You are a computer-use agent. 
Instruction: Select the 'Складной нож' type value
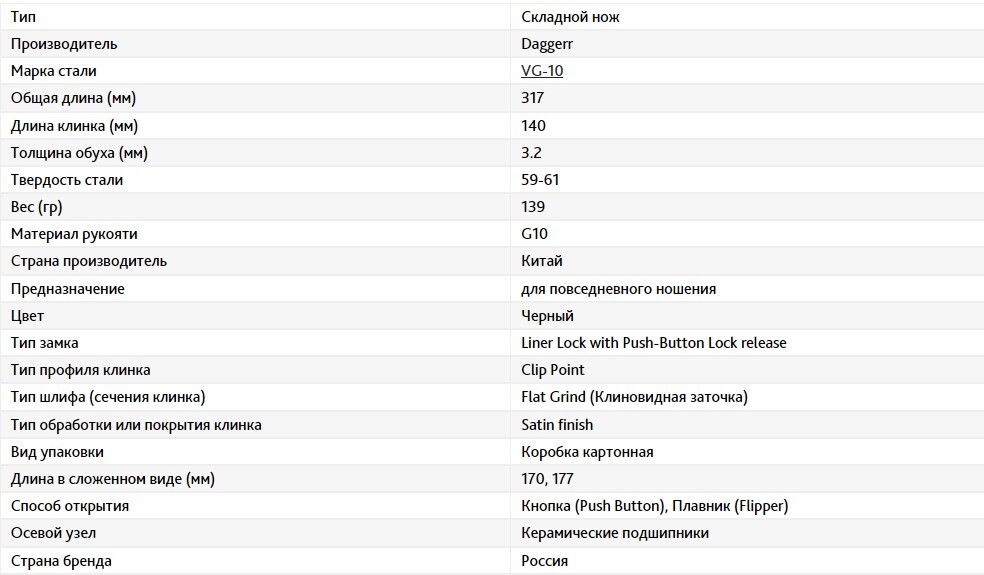(570, 17)
